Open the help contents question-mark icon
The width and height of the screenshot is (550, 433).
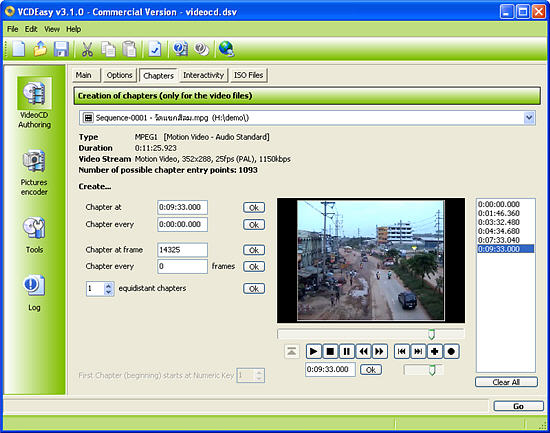[x=180, y=48]
